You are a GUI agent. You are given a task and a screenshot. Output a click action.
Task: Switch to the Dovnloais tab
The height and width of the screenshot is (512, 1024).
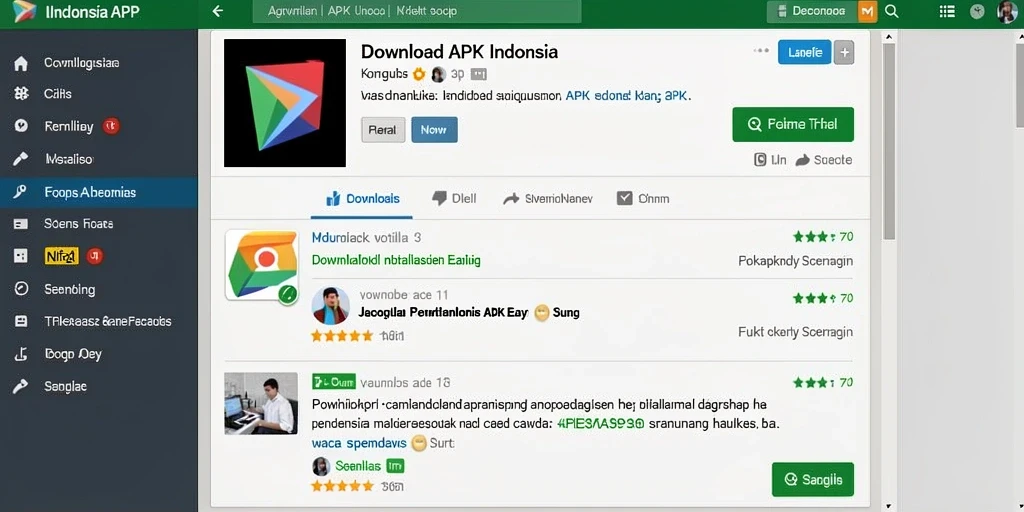[x=362, y=199]
